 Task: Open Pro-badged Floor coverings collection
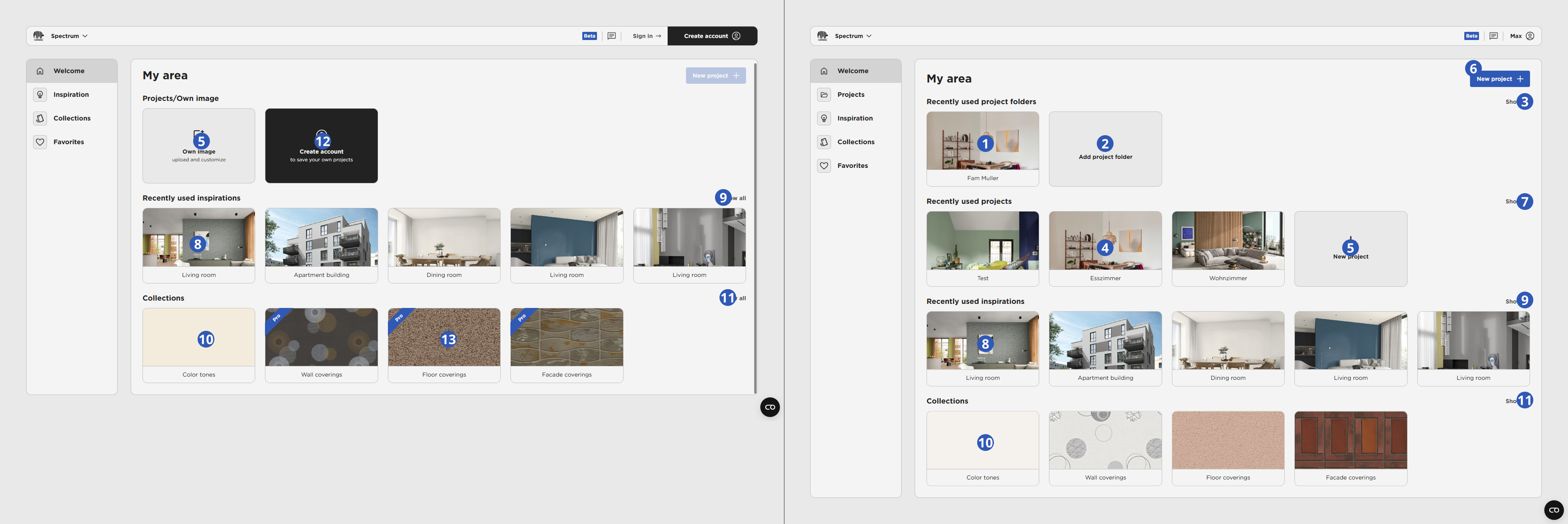click(444, 345)
